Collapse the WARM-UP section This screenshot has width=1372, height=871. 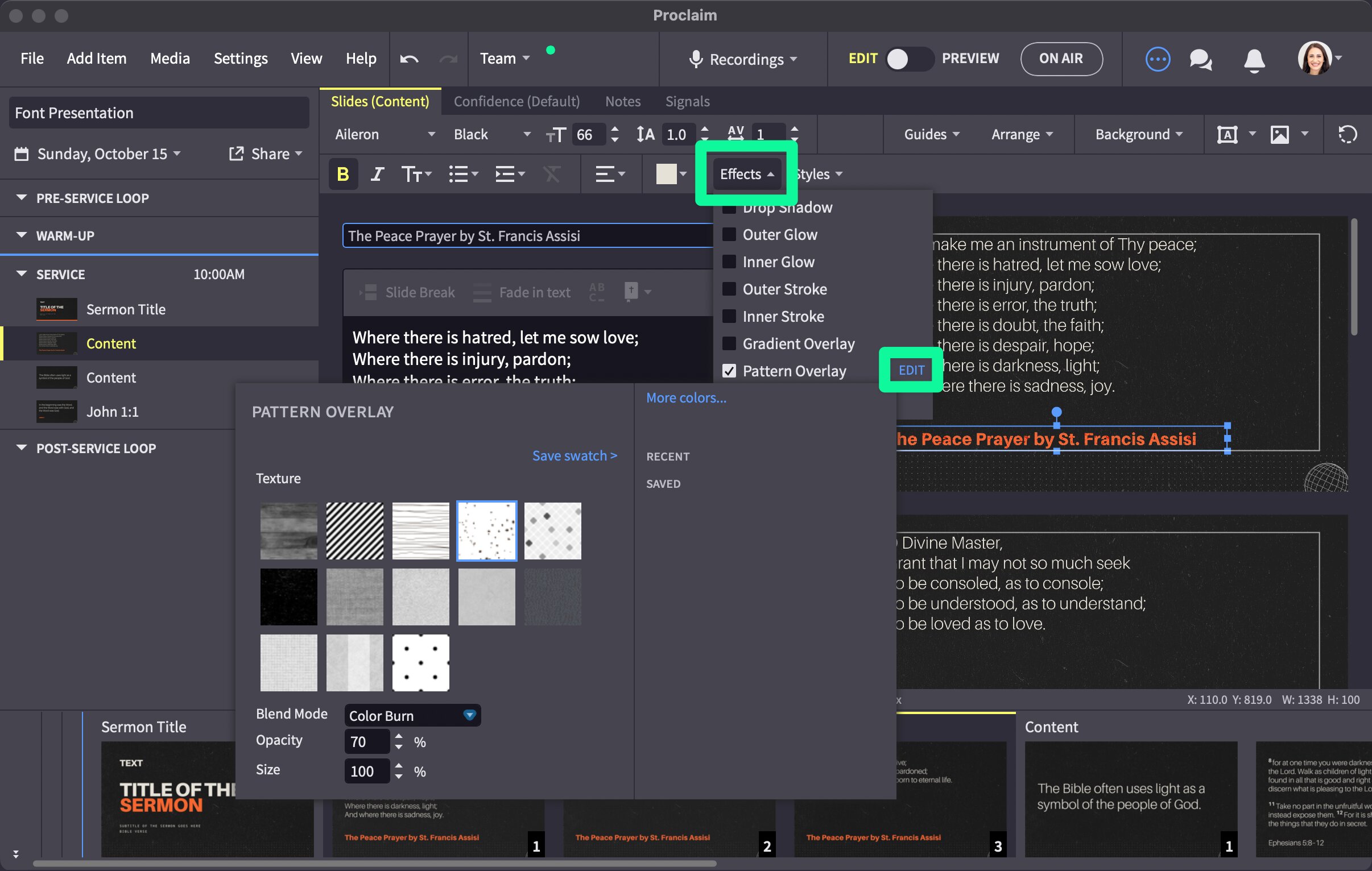click(22, 235)
